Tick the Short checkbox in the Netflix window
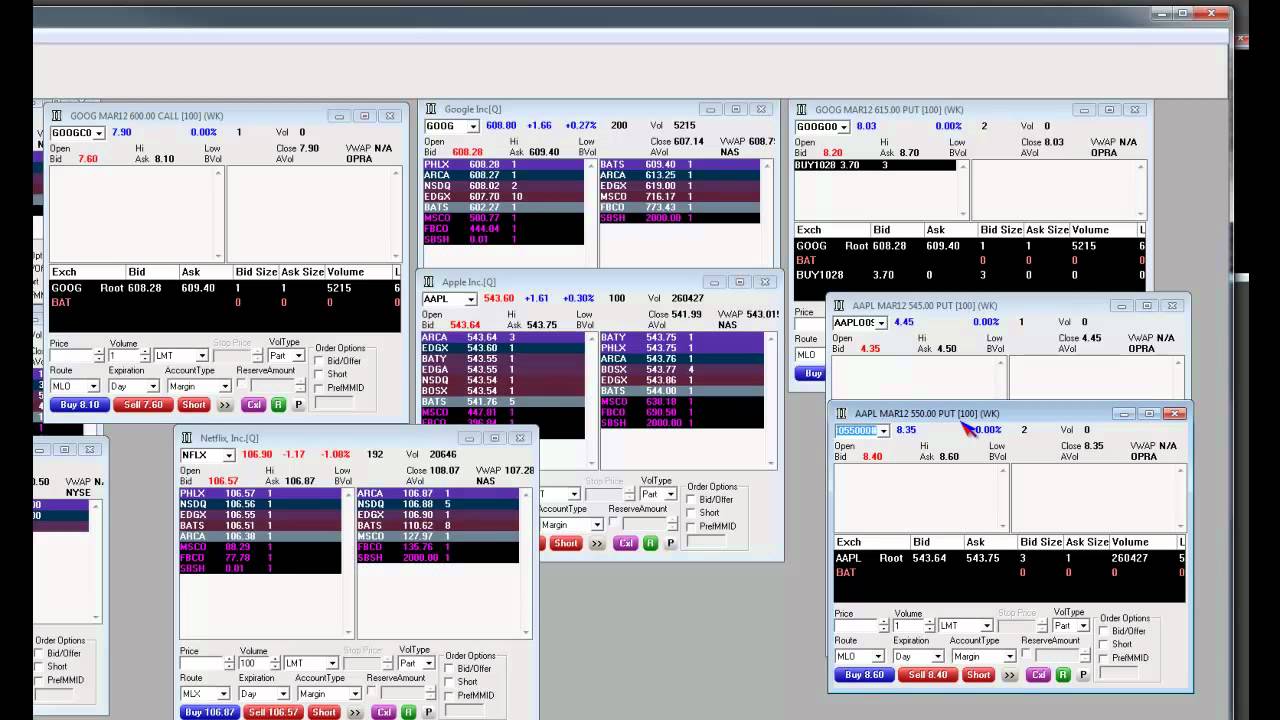The height and width of the screenshot is (720, 1280). (450, 682)
